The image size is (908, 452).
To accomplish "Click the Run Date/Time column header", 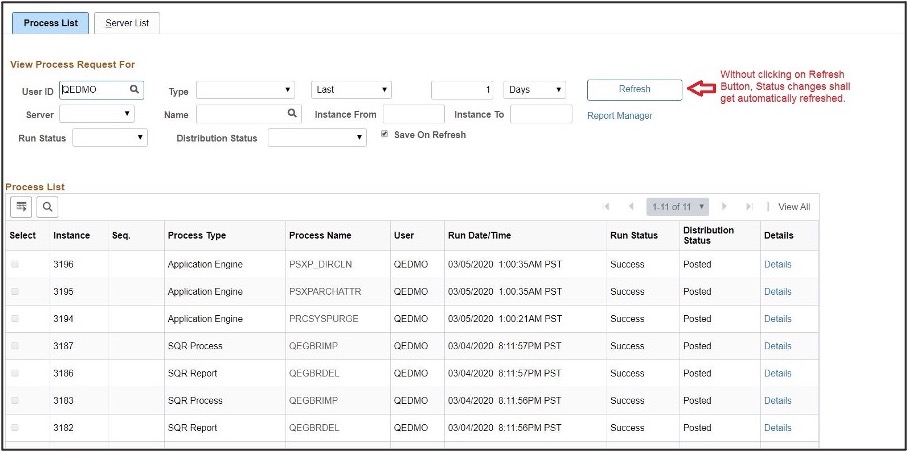I will 479,236.
